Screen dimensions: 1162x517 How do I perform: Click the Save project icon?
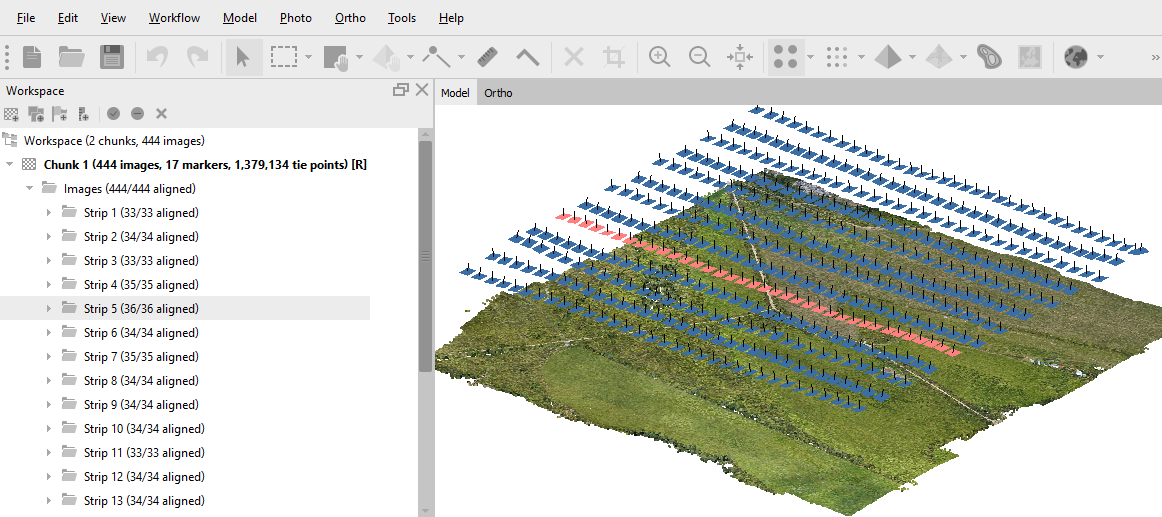coord(112,57)
